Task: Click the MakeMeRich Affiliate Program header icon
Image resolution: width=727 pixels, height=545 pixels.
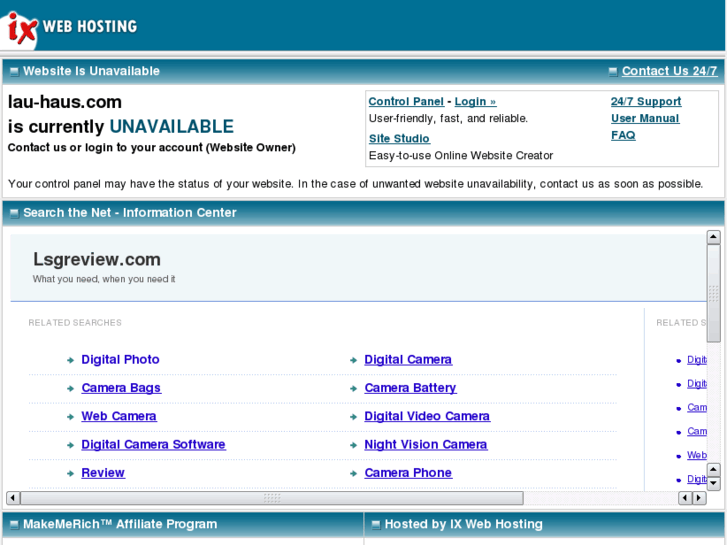Action: click(x=14, y=525)
